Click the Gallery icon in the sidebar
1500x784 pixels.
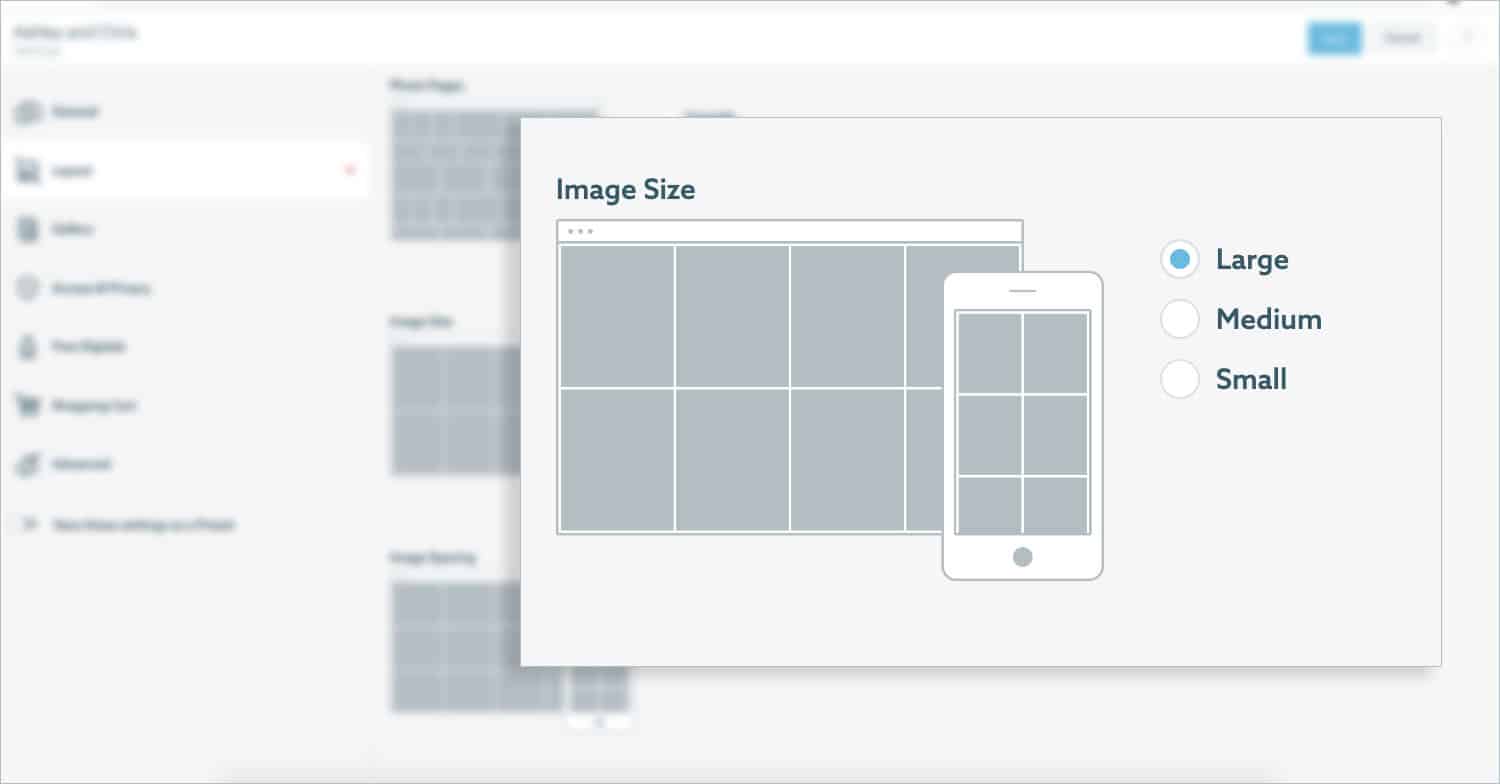coord(30,229)
